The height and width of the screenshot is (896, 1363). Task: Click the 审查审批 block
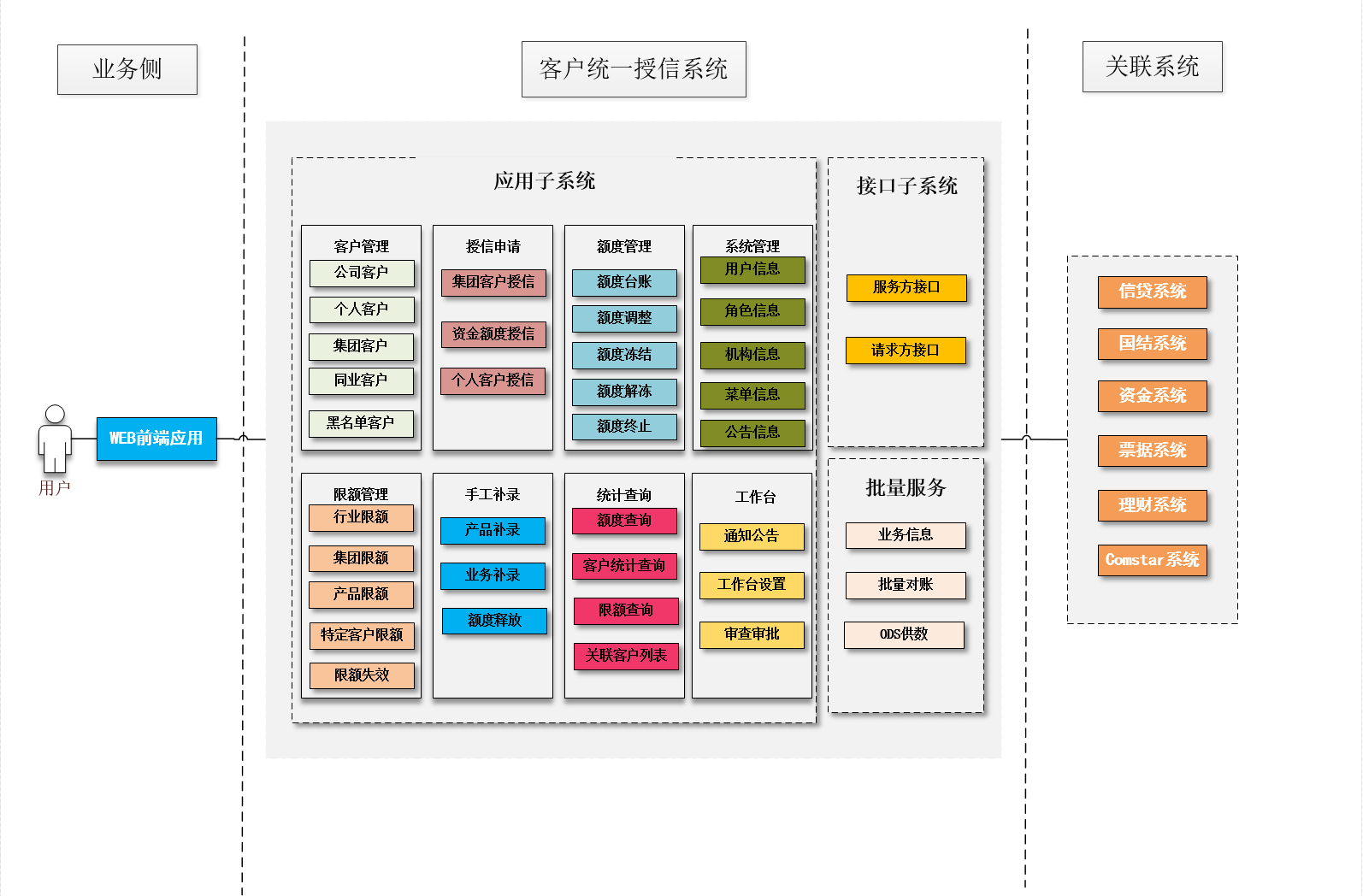click(752, 634)
